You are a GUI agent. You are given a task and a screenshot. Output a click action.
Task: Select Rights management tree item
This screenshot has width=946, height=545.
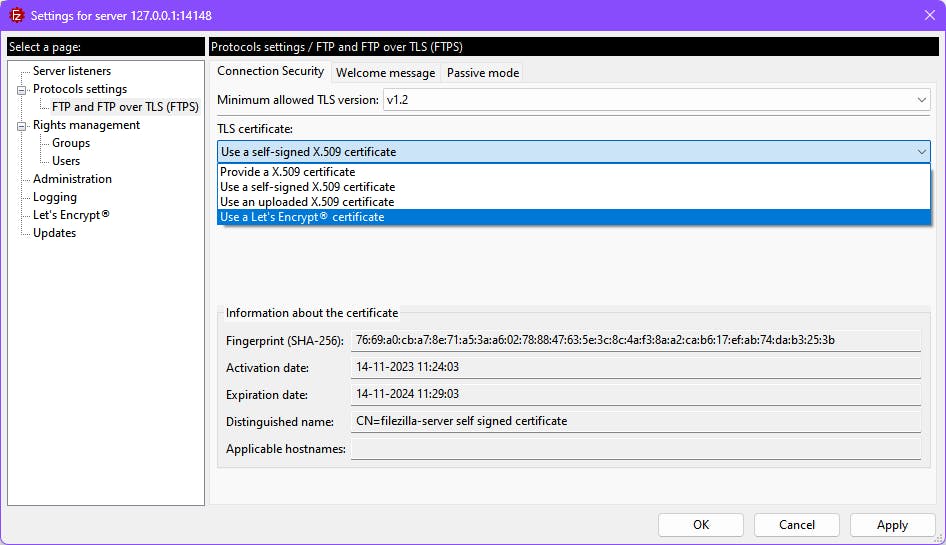coord(86,125)
